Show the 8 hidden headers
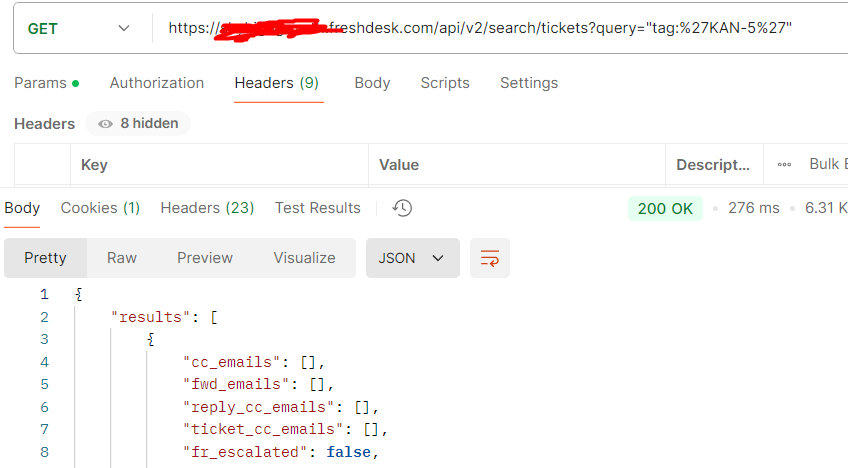The height and width of the screenshot is (468, 848). [x=138, y=124]
